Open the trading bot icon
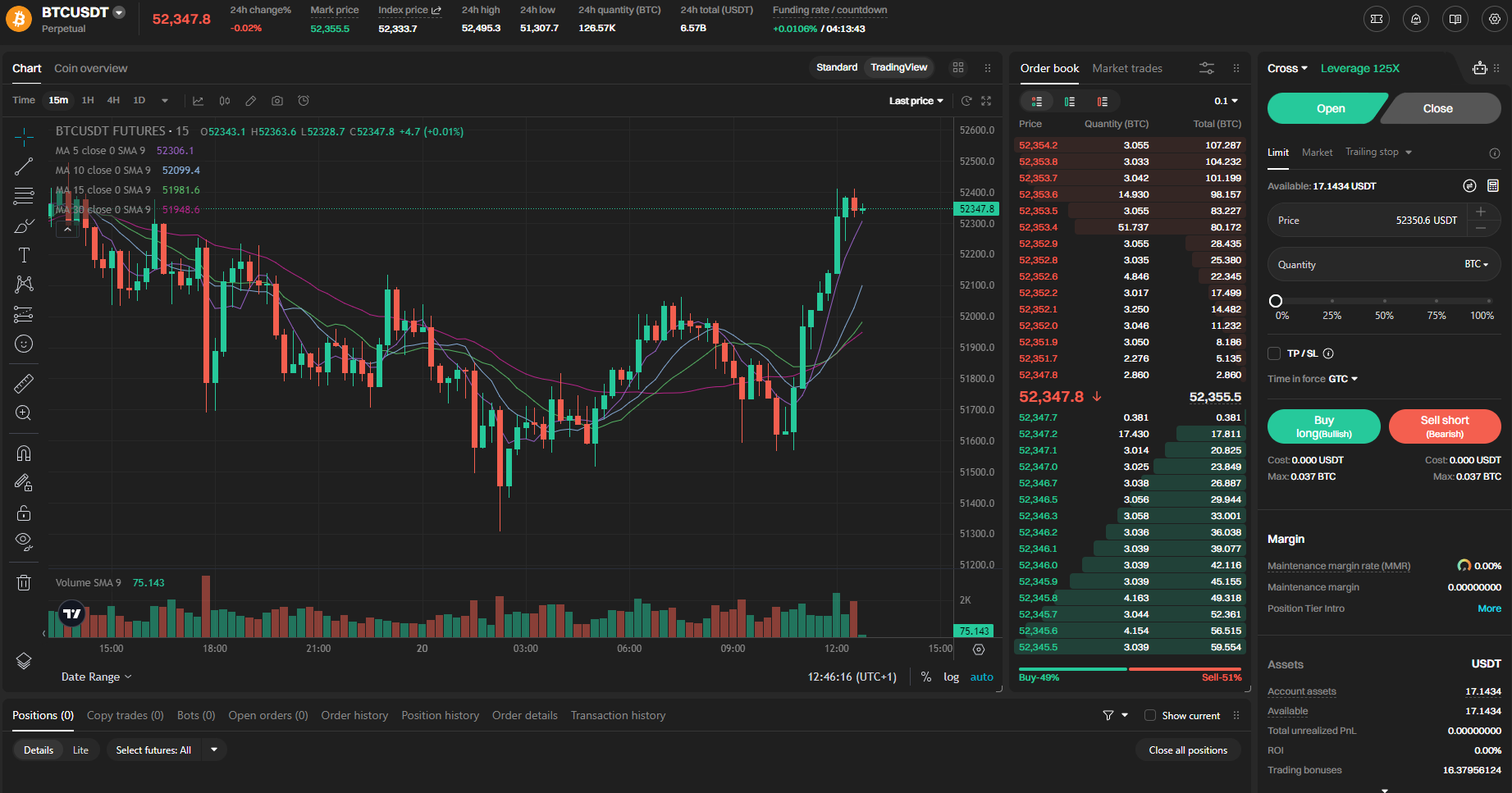The height and width of the screenshot is (793, 1512). (1480, 68)
